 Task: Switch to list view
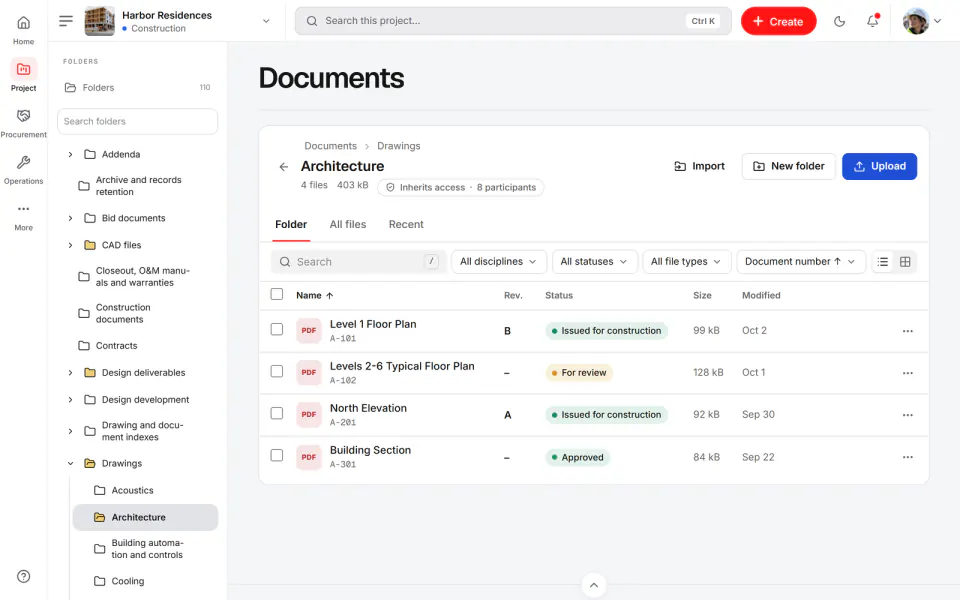click(882, 262)
